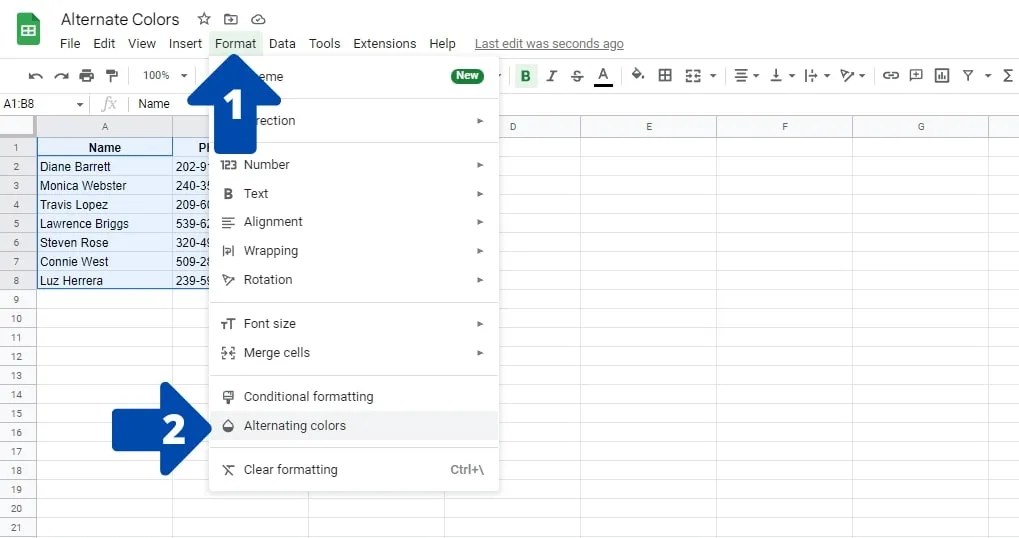The image size is (1019, 538).
Task: Toggle Strikethrough formatting in toolbar
Action: [x=577, y=76]
